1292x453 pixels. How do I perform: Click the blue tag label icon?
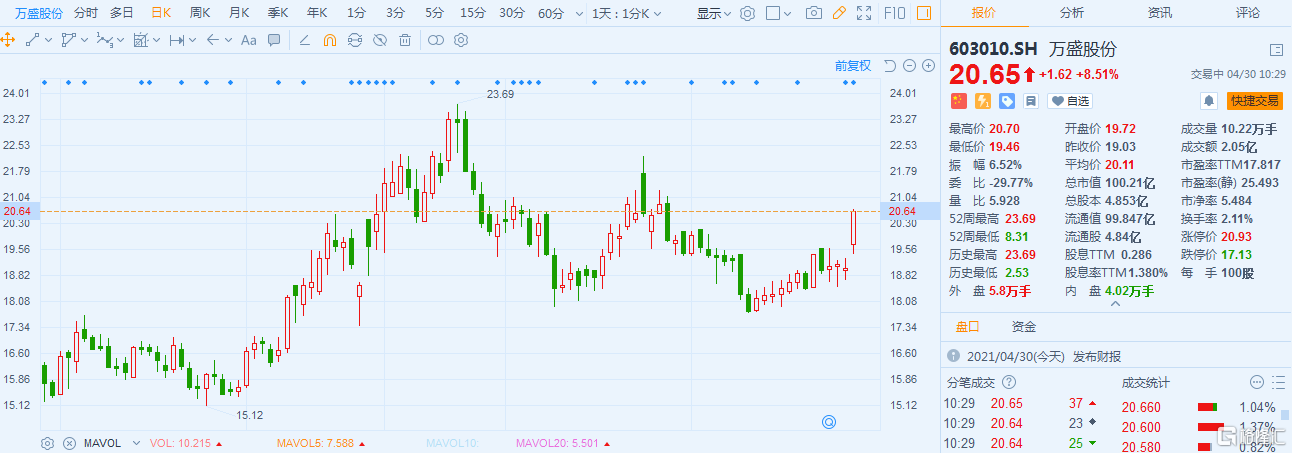coord(1006,100)
